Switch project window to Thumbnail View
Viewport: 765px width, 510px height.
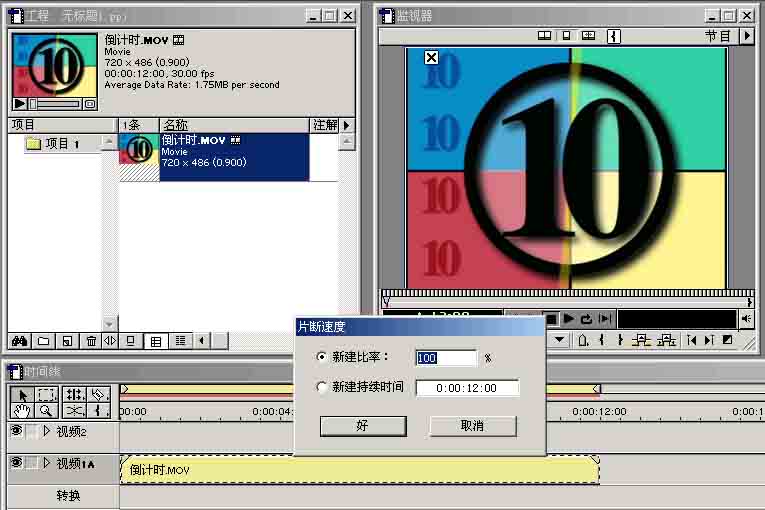[x=156, y=341]
